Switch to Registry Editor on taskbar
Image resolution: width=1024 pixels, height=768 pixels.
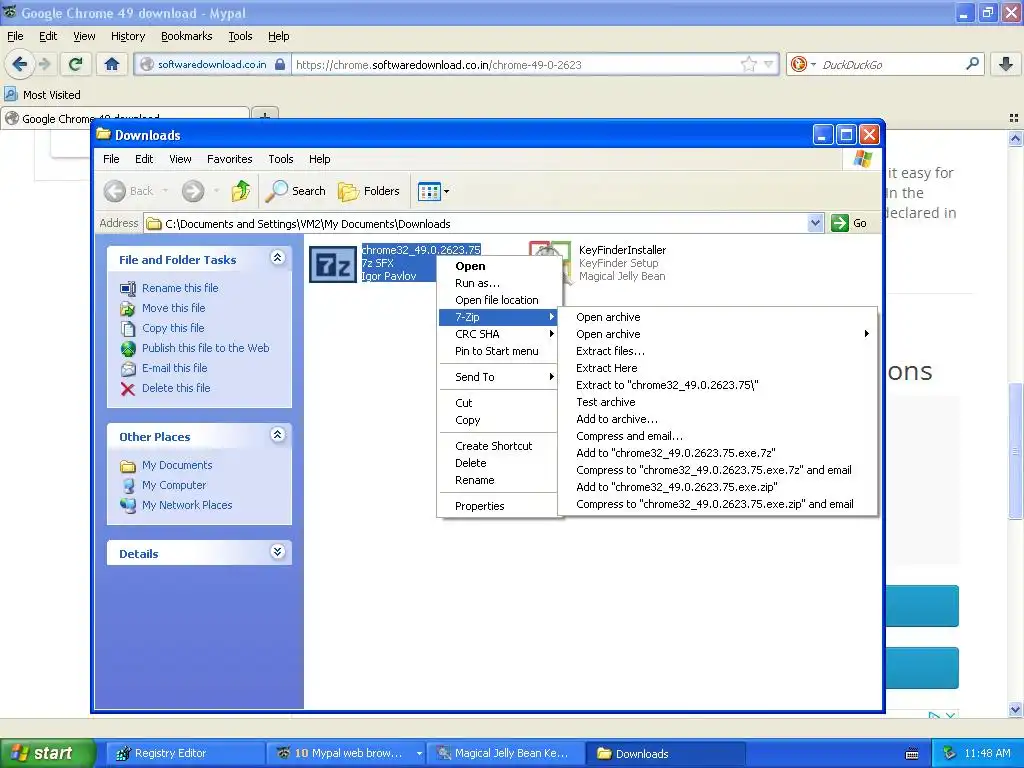(x=184, y=754)
